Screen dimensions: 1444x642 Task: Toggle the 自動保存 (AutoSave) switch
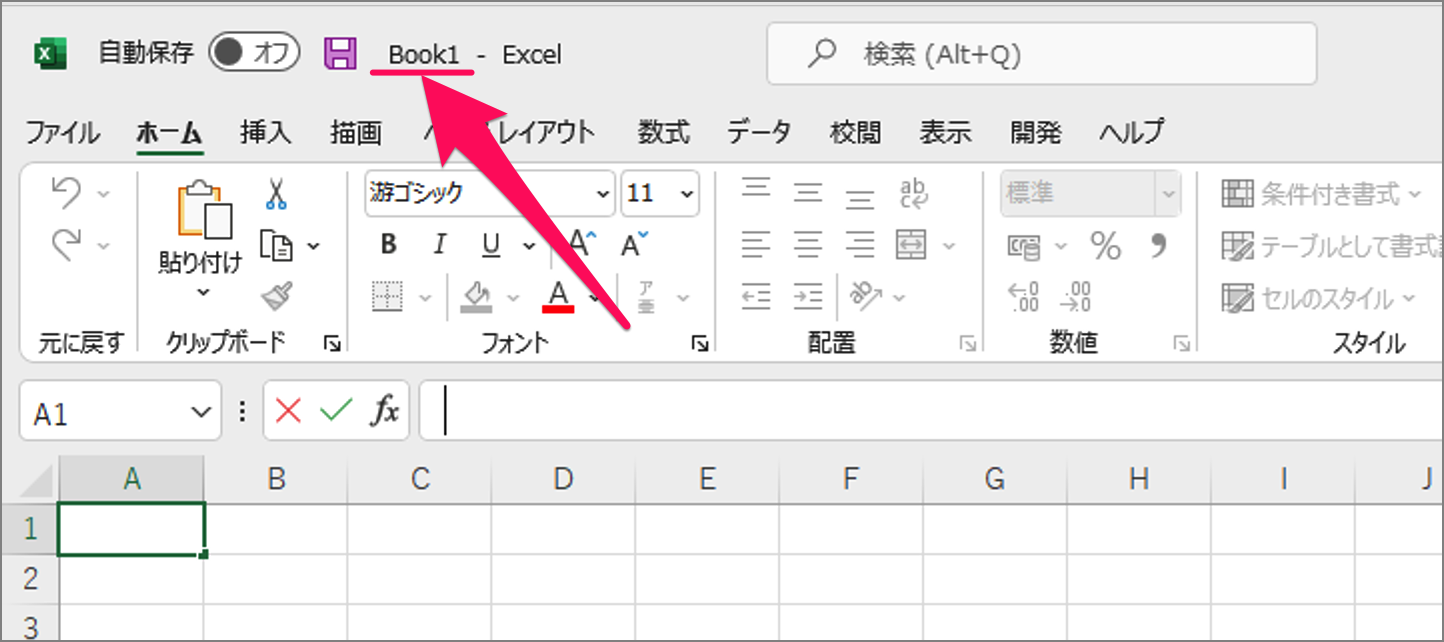pos(254,53)
